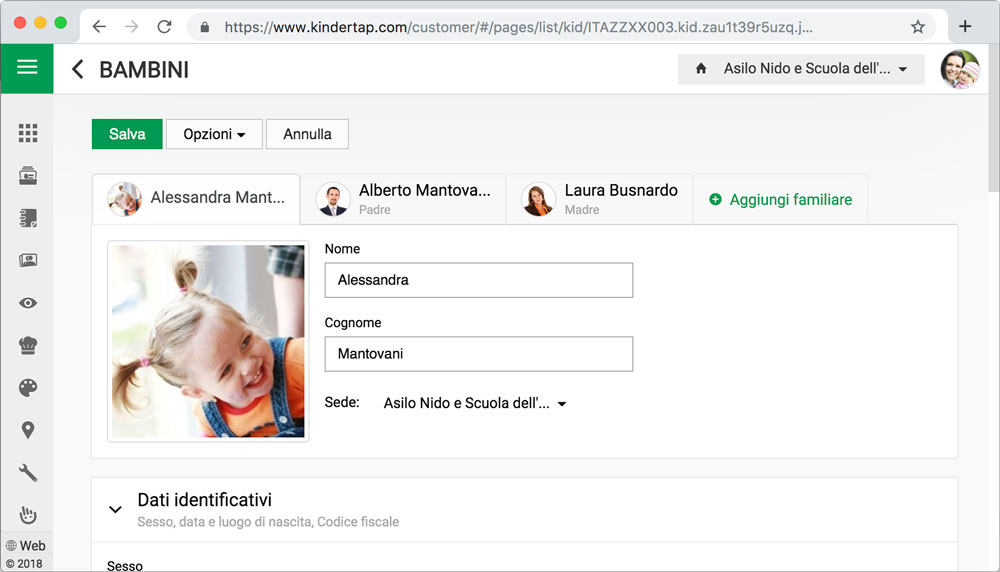The image size is (1000, 572).
Task: Select the paint palette icon
Action: (28, 388)
